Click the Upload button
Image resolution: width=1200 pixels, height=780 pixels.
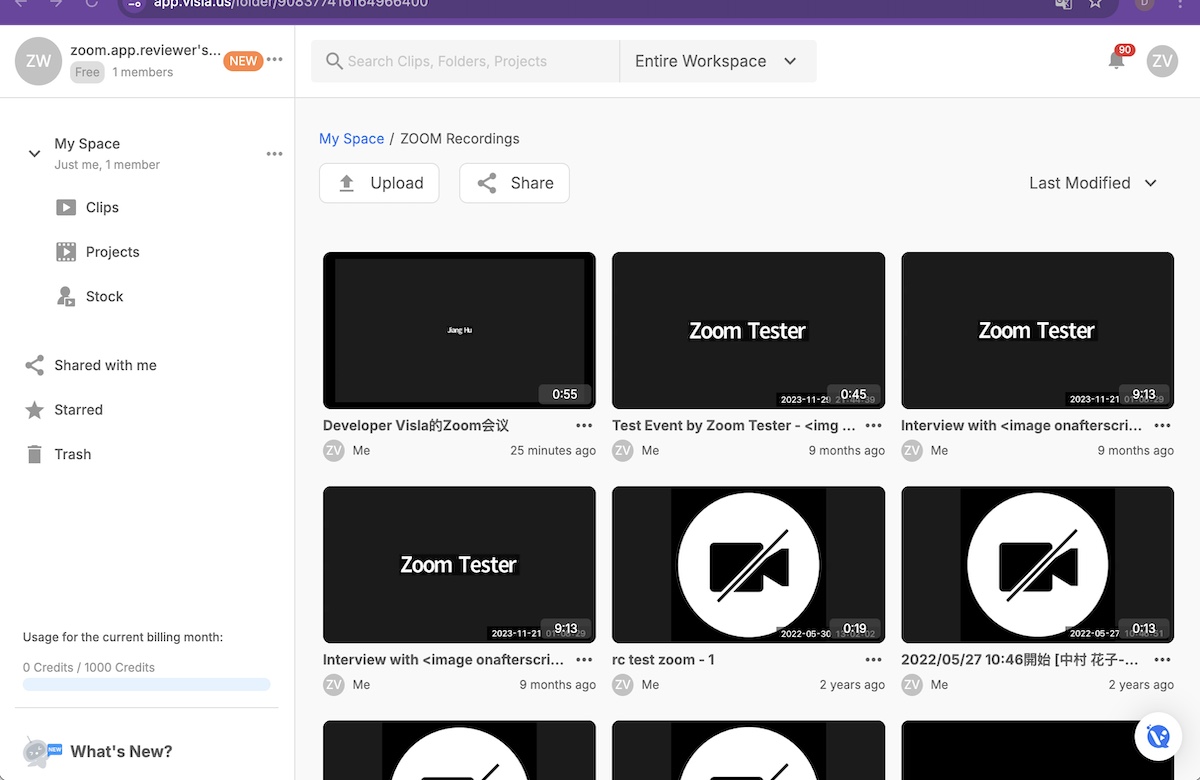coord(379,183)
